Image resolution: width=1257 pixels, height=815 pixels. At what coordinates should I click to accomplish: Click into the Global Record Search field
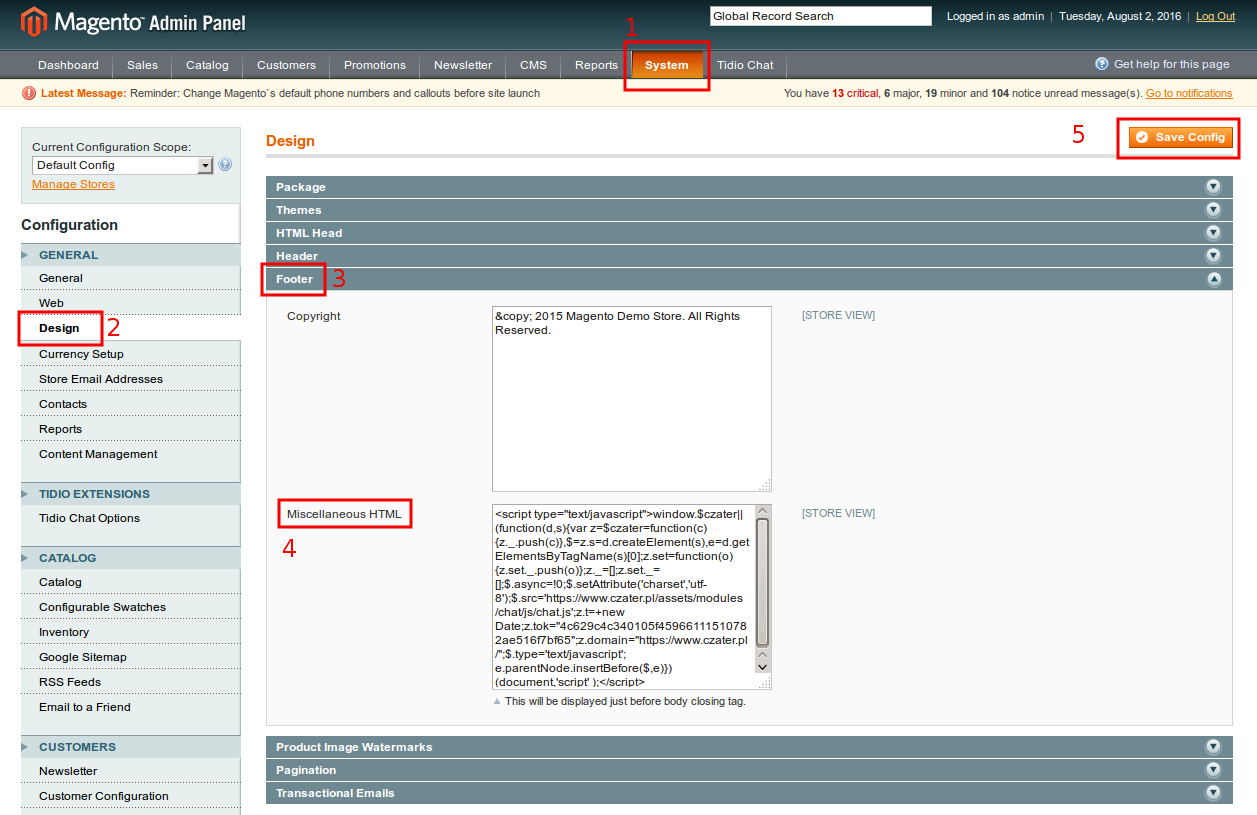(820, 16)
